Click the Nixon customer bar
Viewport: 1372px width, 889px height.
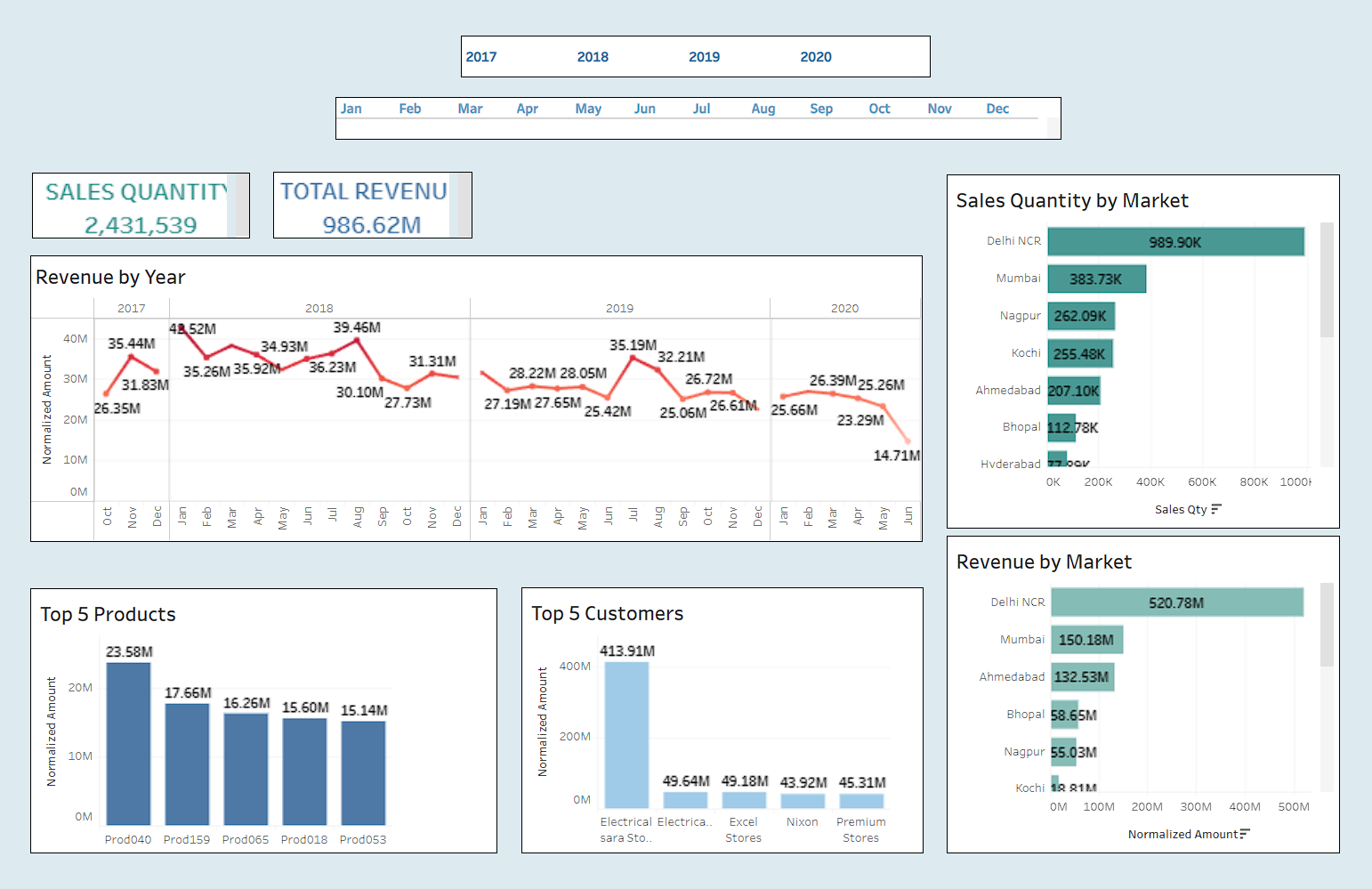803,800
